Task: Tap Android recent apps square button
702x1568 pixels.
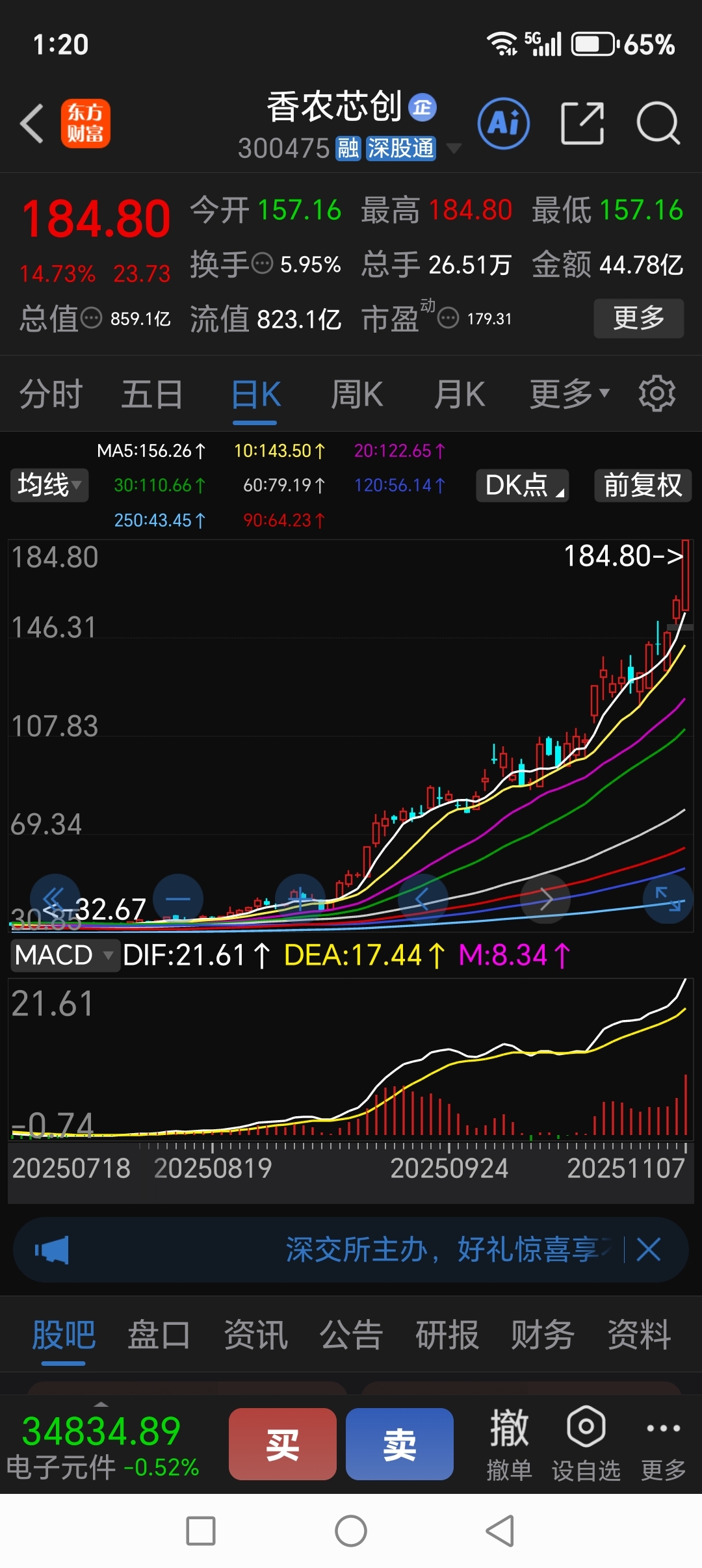Action: pos(201,1530)
